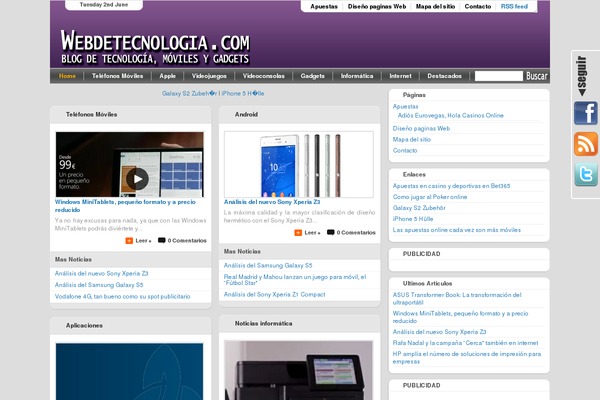600x400 pixels.
Task: Click the orange Leer+ icon under Sony Xperia Z3
Action: pos(298,233)
